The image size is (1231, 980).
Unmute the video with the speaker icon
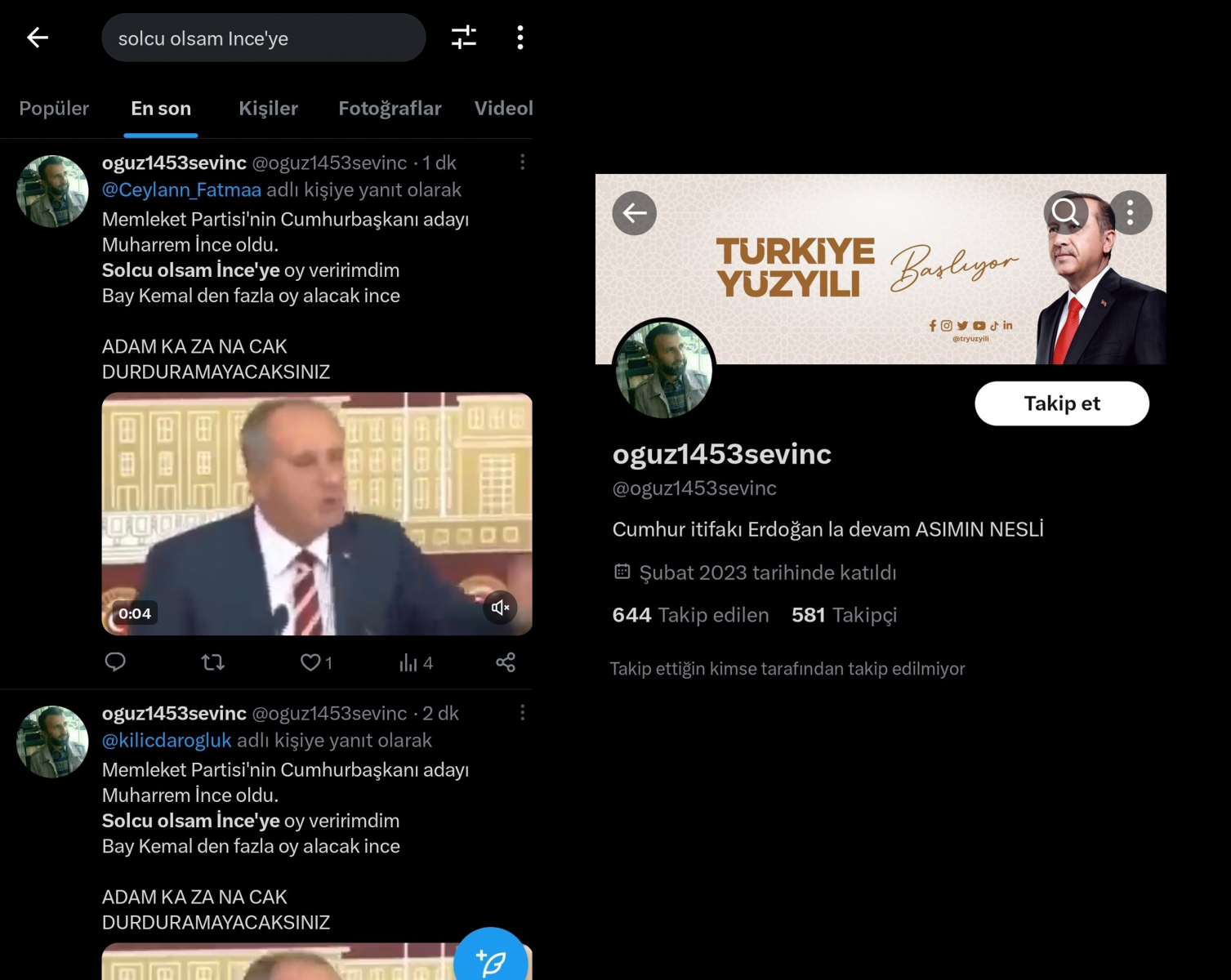click(500, 608)
